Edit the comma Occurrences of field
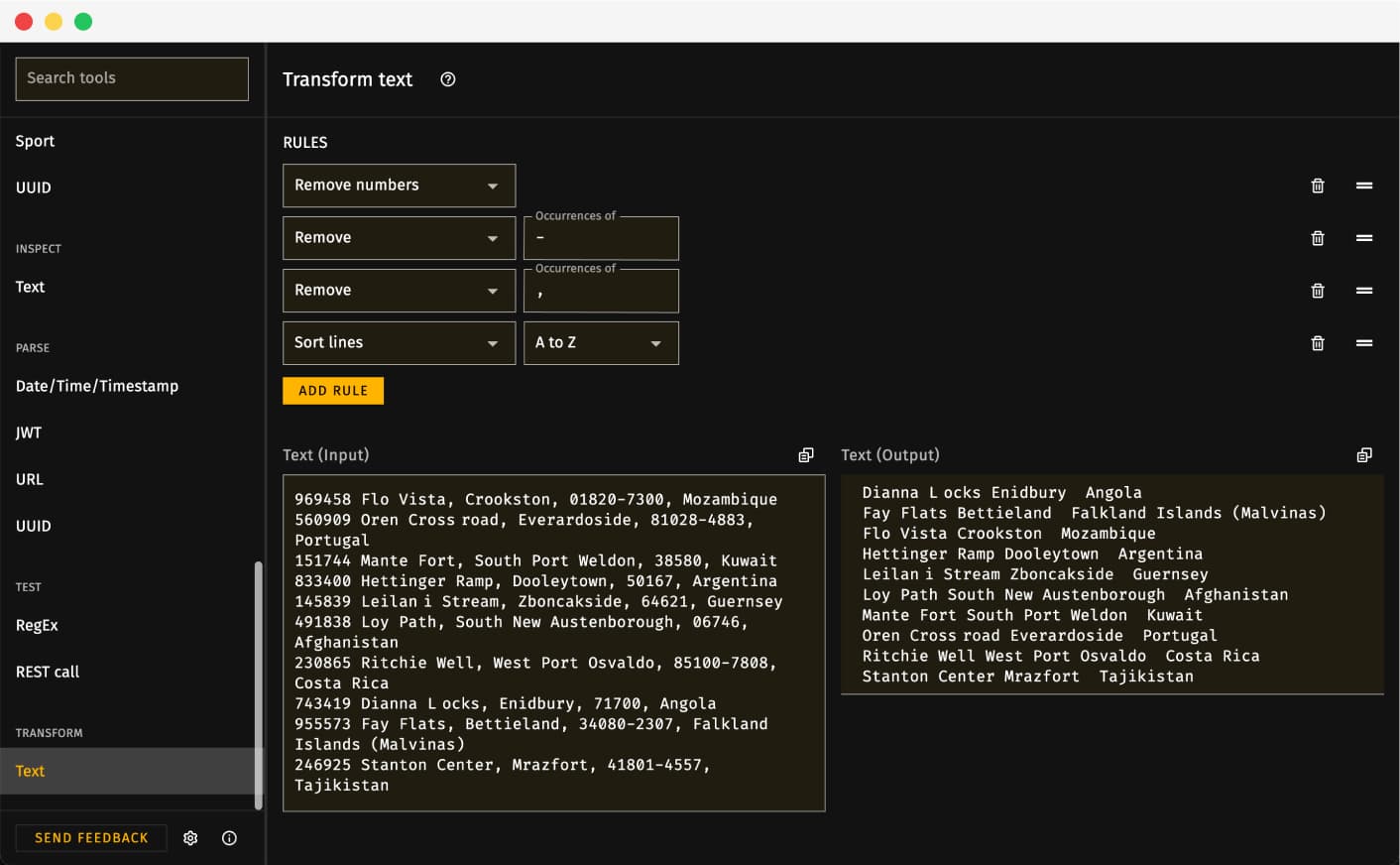1400x865 pixels. tap(601, 291)
